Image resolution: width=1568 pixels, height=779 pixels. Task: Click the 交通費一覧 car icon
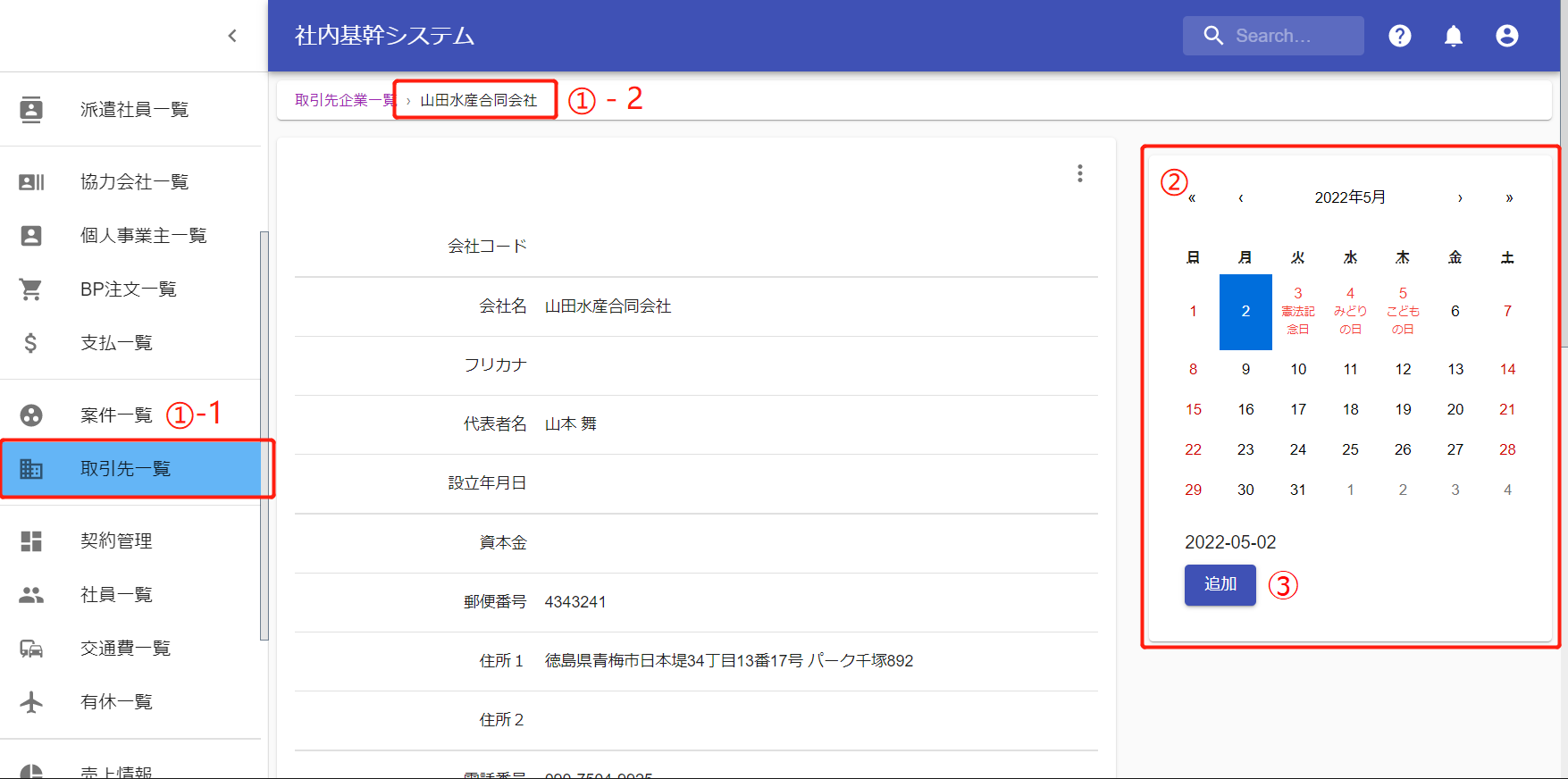(31, 649)
